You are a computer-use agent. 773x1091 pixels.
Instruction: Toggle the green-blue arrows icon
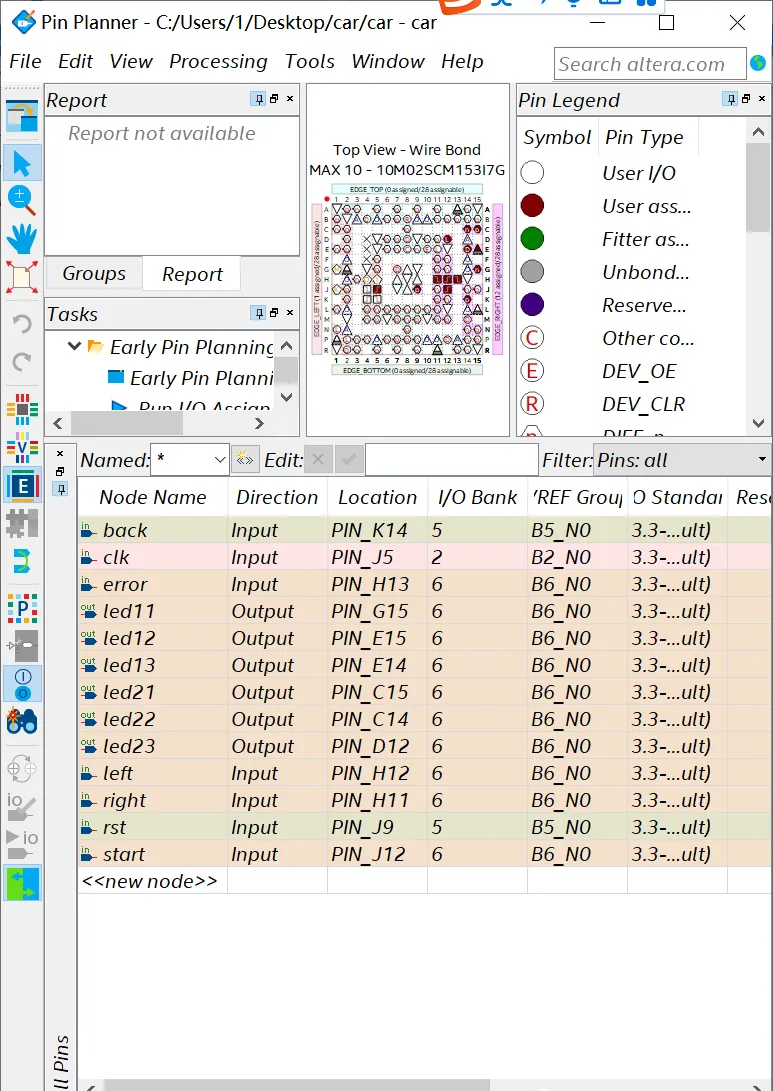[22, 883]
